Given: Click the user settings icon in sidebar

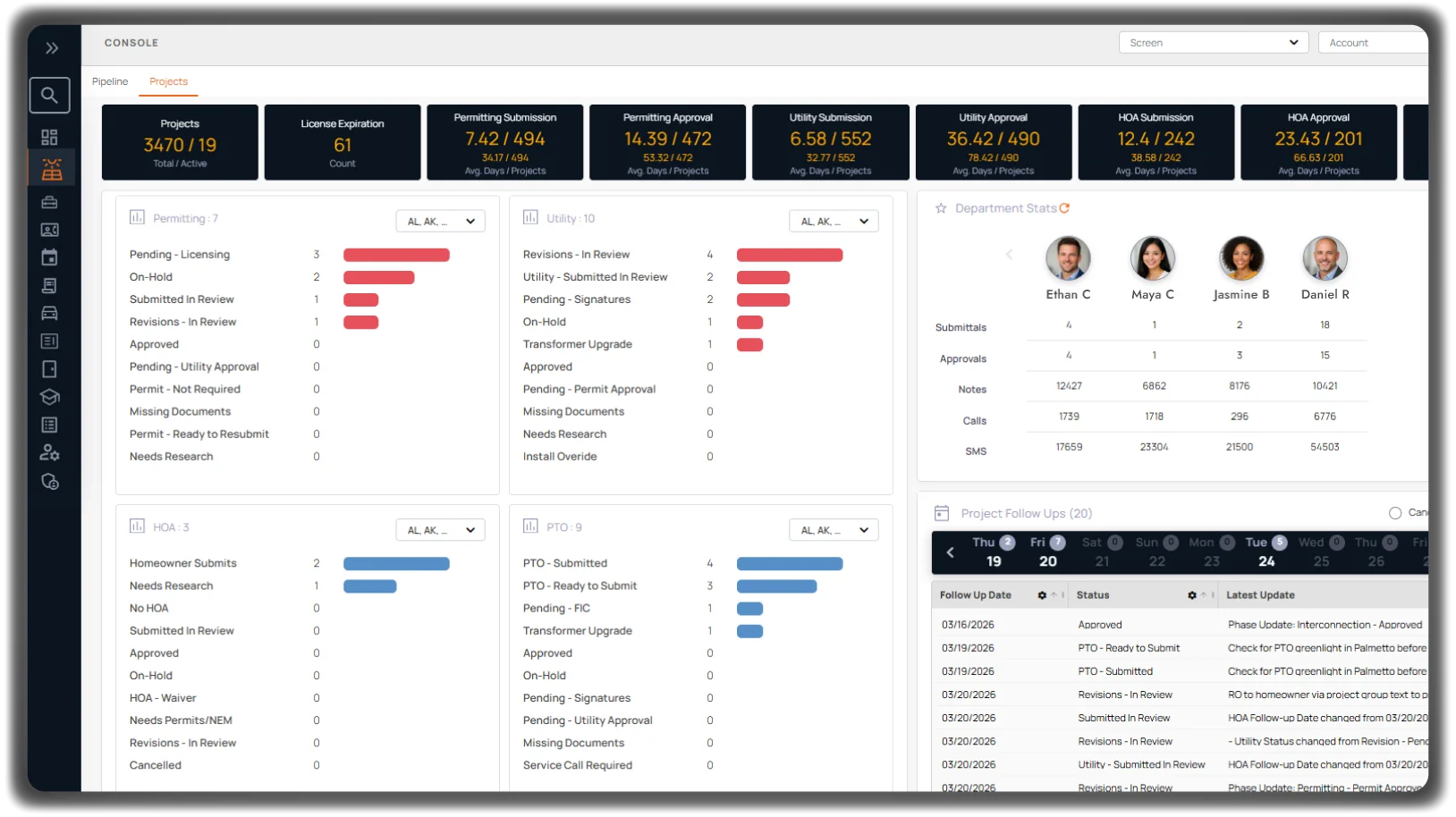Looking at the screenshot, I should (49, 453).
